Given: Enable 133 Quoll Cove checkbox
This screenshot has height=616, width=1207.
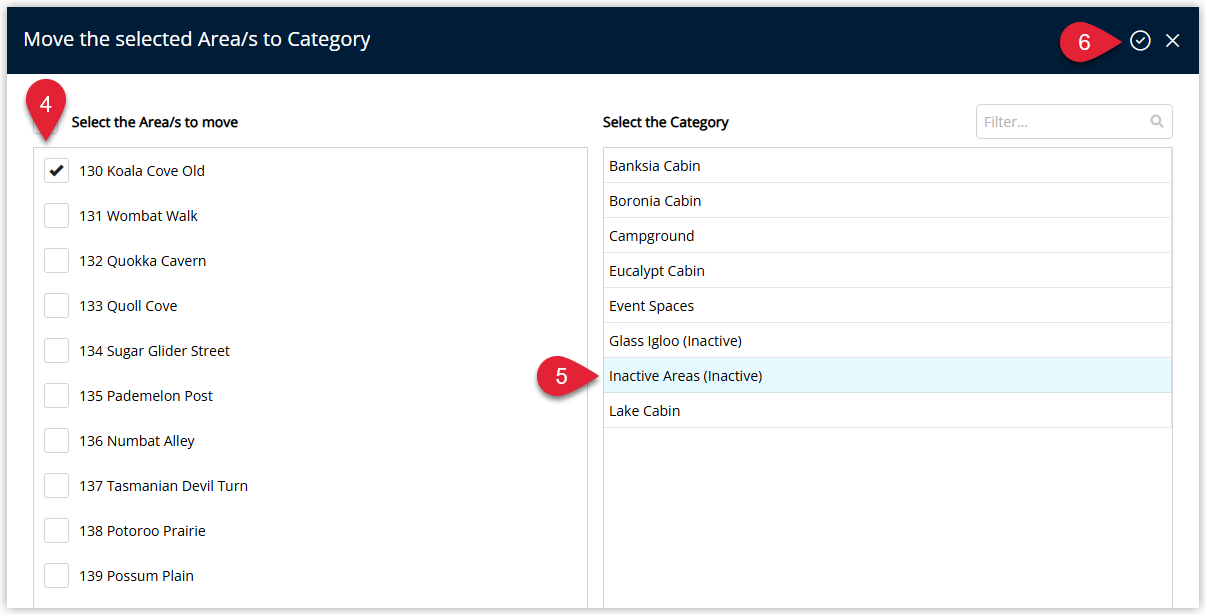Looking at the screenshot, I should [57, 306].
